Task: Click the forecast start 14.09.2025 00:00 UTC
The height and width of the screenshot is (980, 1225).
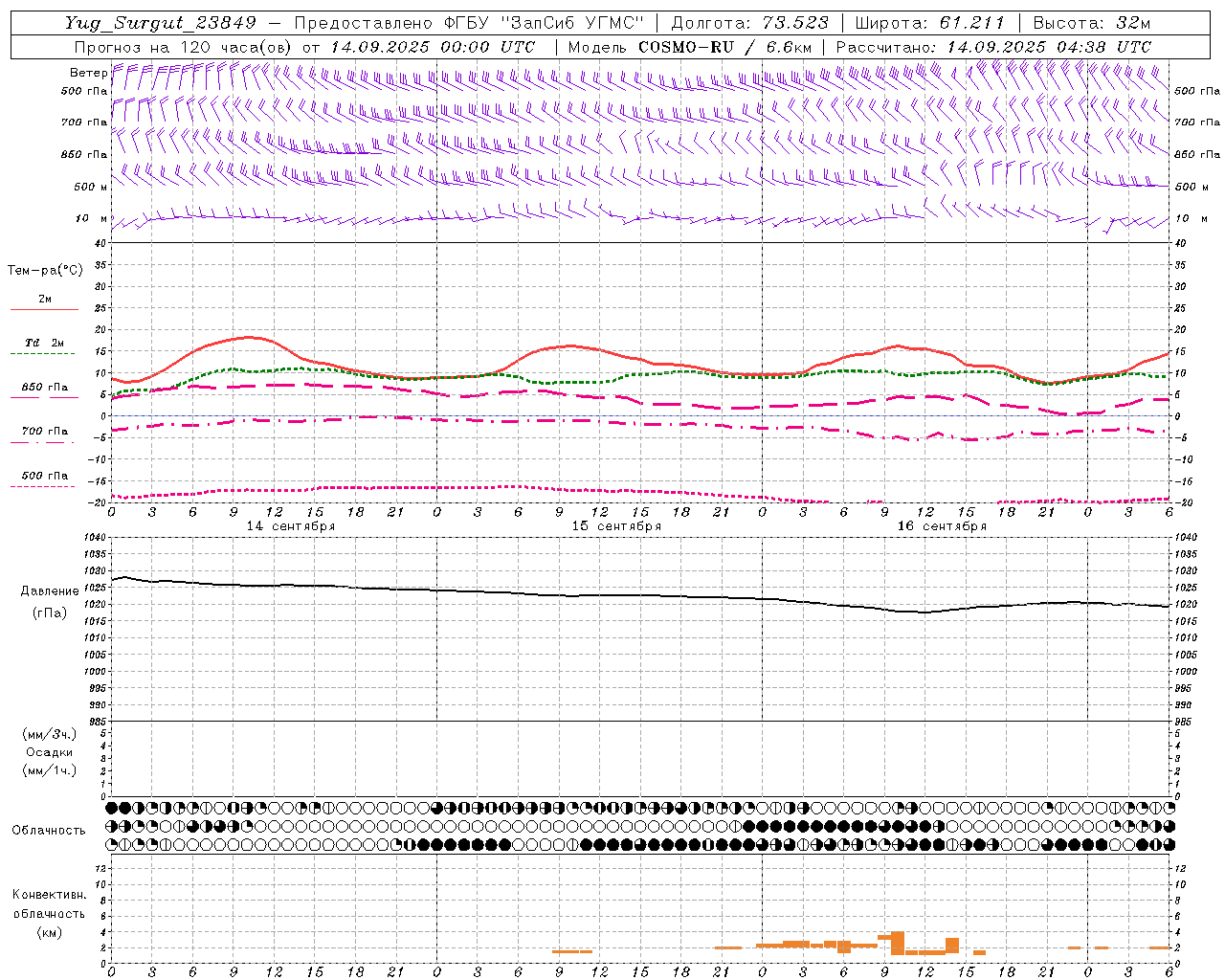Action: pos(433,47)
